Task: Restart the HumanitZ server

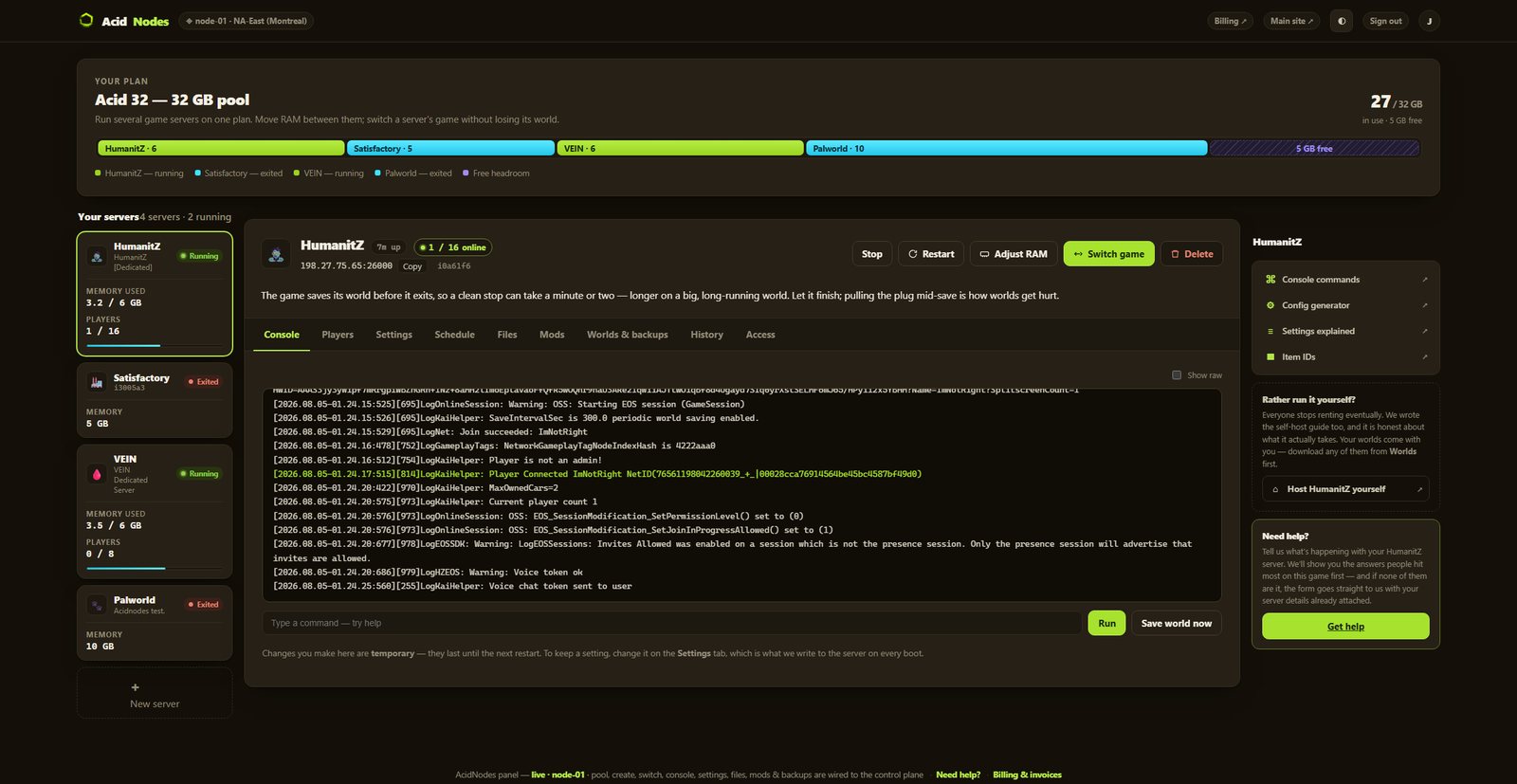Action: click(x=931, y=254)
